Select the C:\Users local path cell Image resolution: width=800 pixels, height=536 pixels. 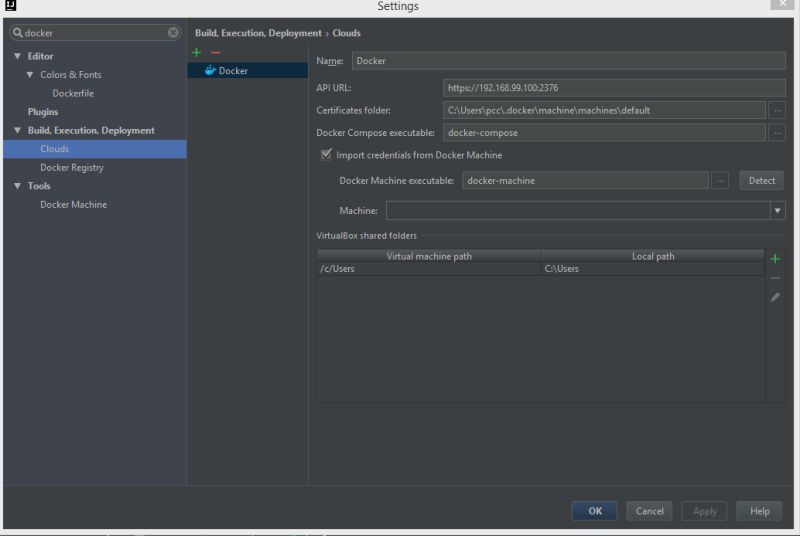tap(653, 269)
